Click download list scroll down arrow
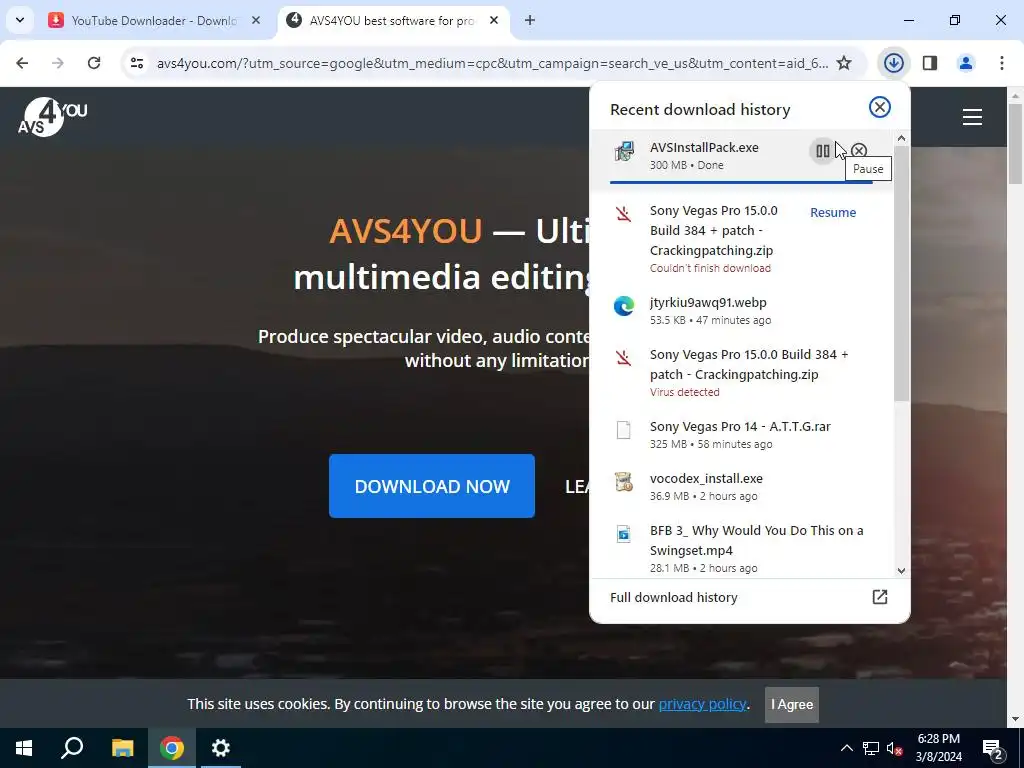The width and height of the screenshot is (1024, 768). click(x=901, y=570)
